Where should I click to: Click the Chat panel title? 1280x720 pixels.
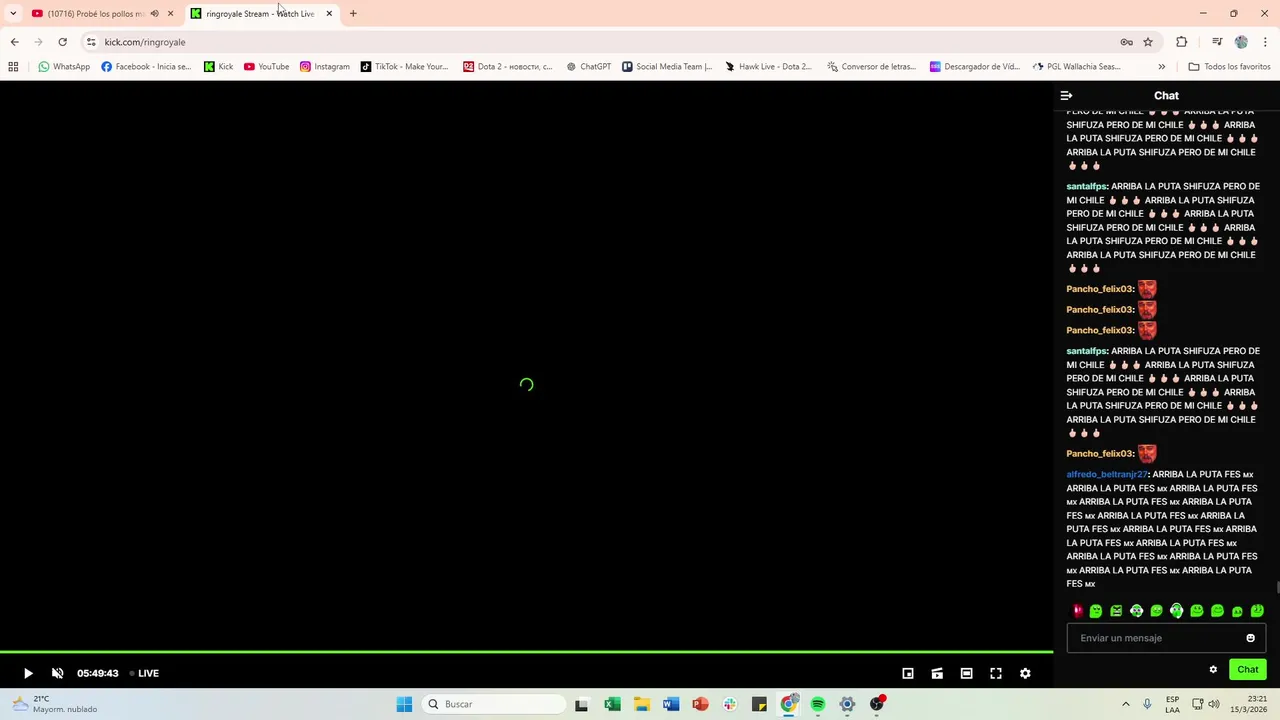(x=1166, y=95)
